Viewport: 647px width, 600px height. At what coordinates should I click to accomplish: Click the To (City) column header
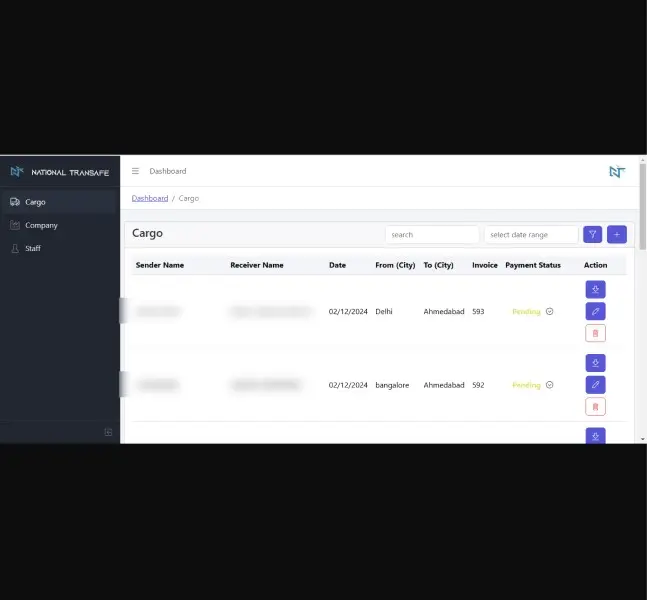click(438, 265)
